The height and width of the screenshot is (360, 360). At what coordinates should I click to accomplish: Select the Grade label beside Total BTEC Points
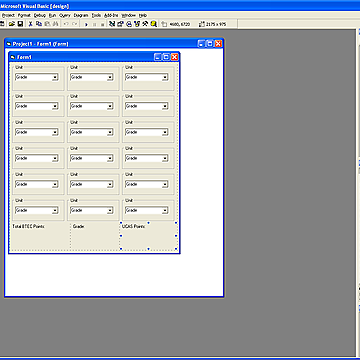click(x=79, y=226)
